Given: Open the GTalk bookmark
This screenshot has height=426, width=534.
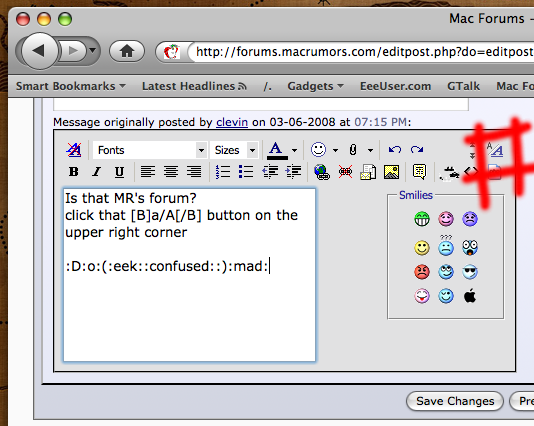Looking at the screenshot, I should point(463,86).
